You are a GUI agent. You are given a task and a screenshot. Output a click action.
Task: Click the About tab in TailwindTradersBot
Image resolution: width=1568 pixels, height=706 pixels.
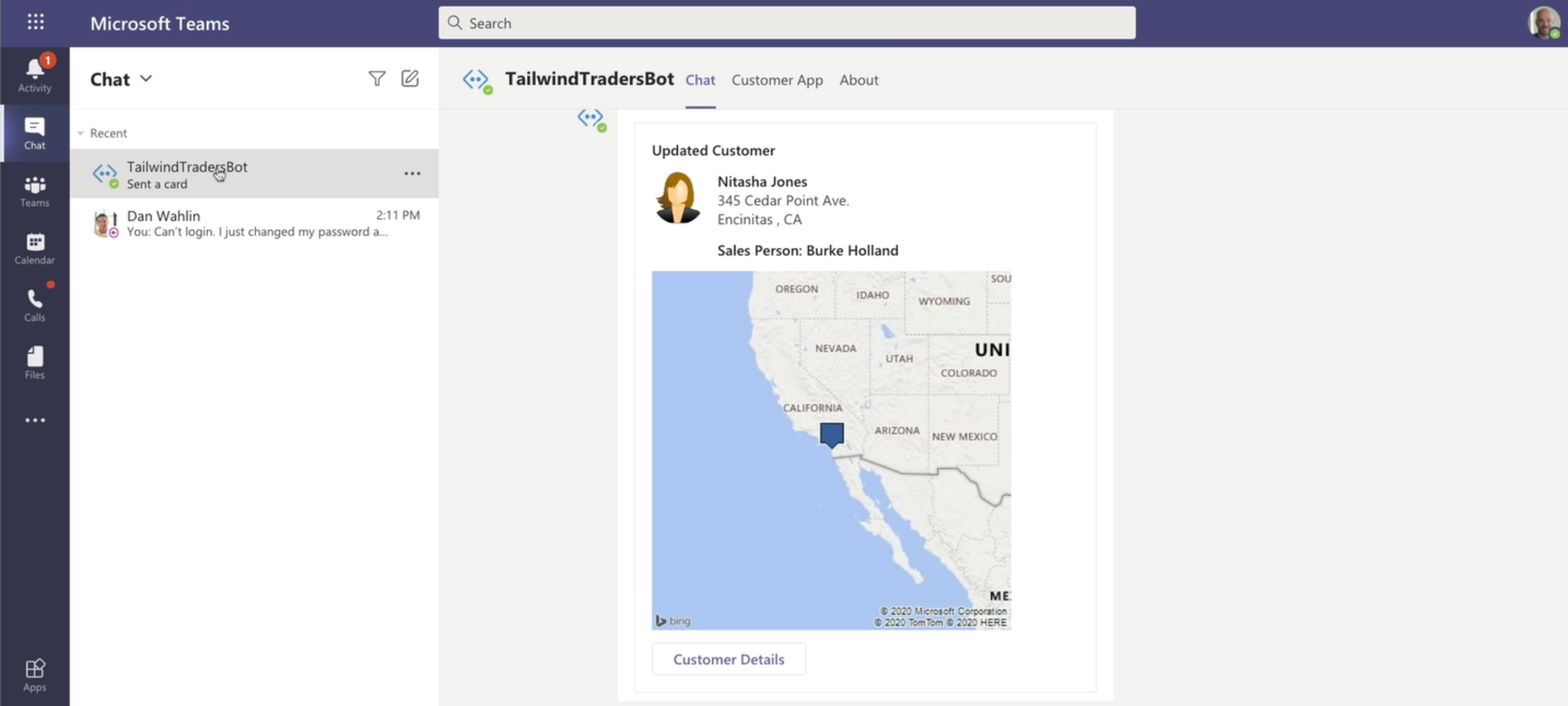click(858, 80)
